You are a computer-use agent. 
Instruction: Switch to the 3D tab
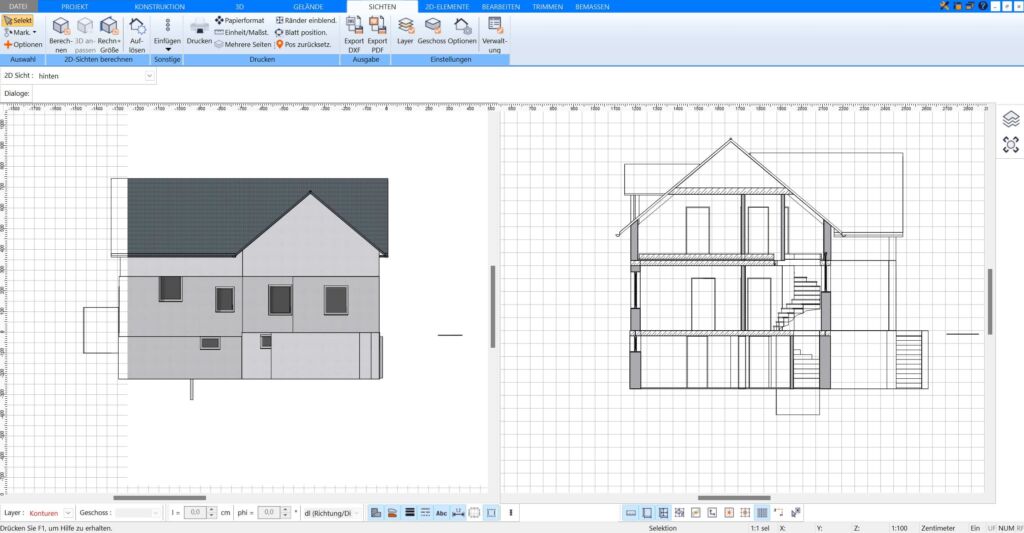click(x=239, y=7)
